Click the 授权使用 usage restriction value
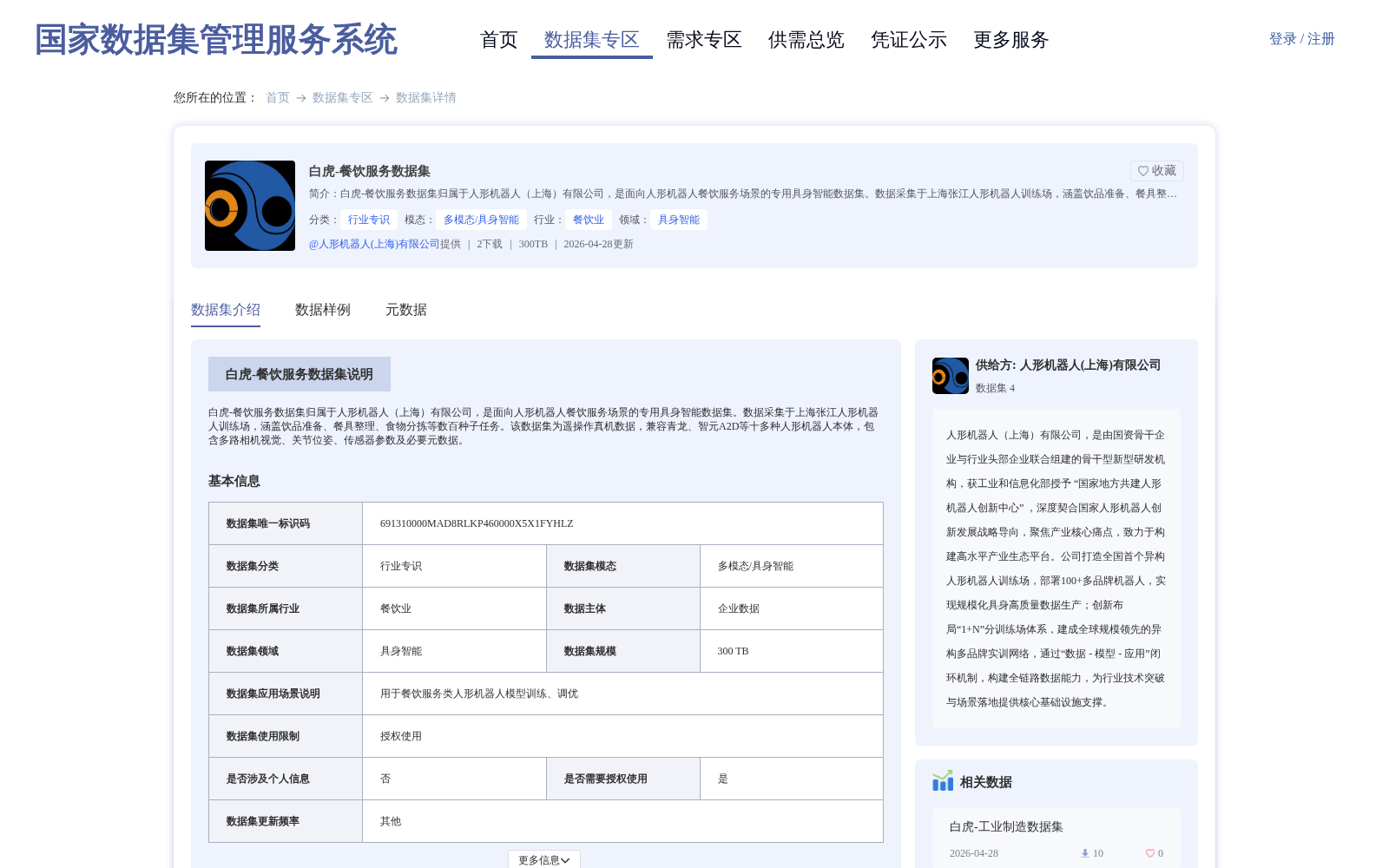Viewport: 1389px width, 868px height. (x=401, y=736)
